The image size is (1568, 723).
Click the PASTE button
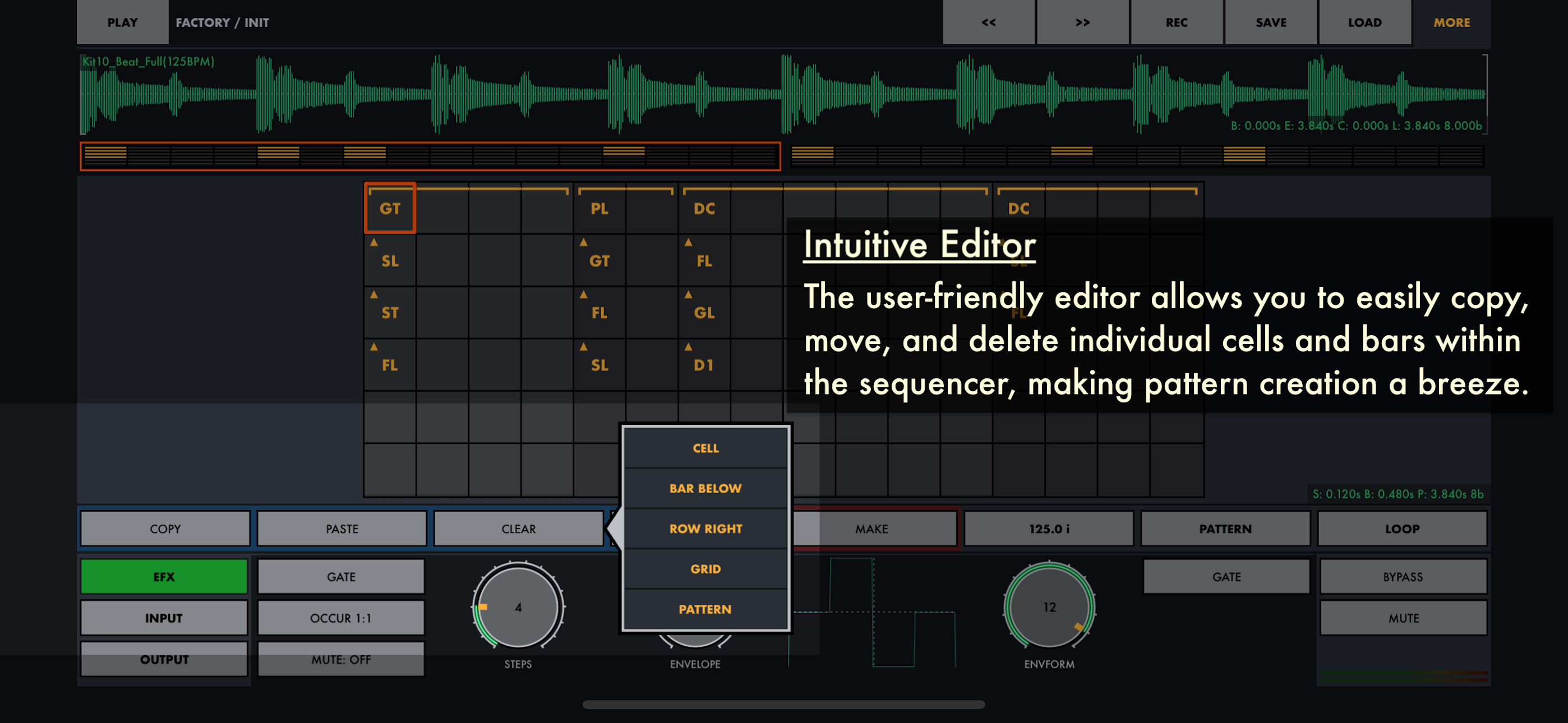tap(342, 529)
